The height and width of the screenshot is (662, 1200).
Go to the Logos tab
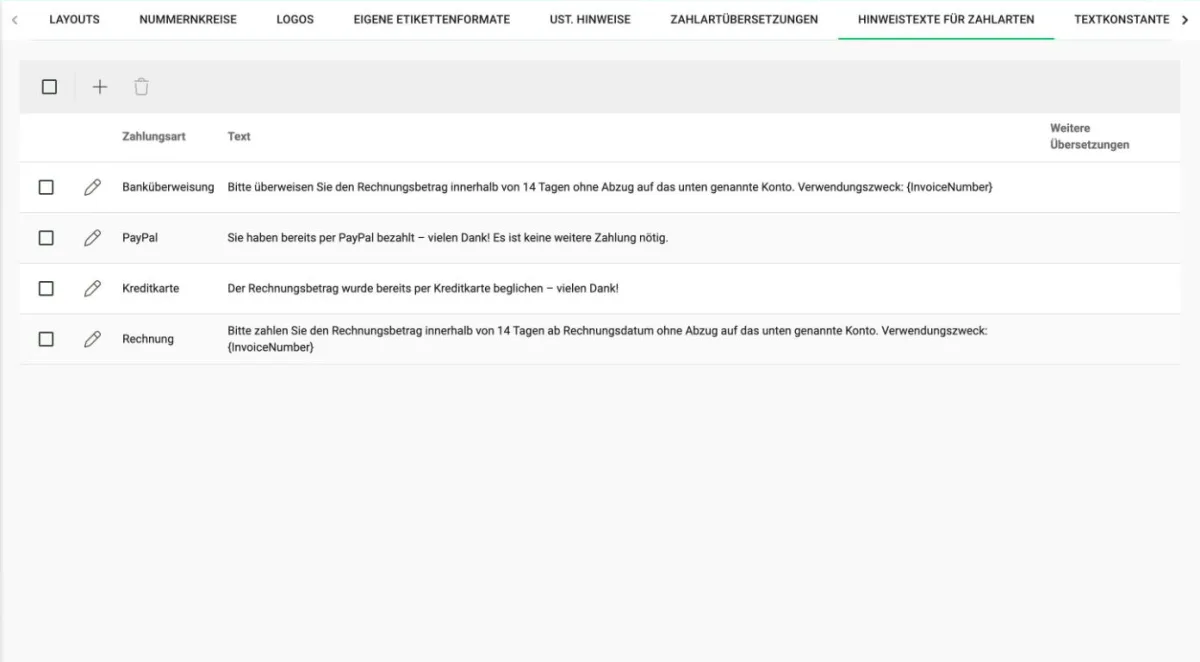pos(295,20)
